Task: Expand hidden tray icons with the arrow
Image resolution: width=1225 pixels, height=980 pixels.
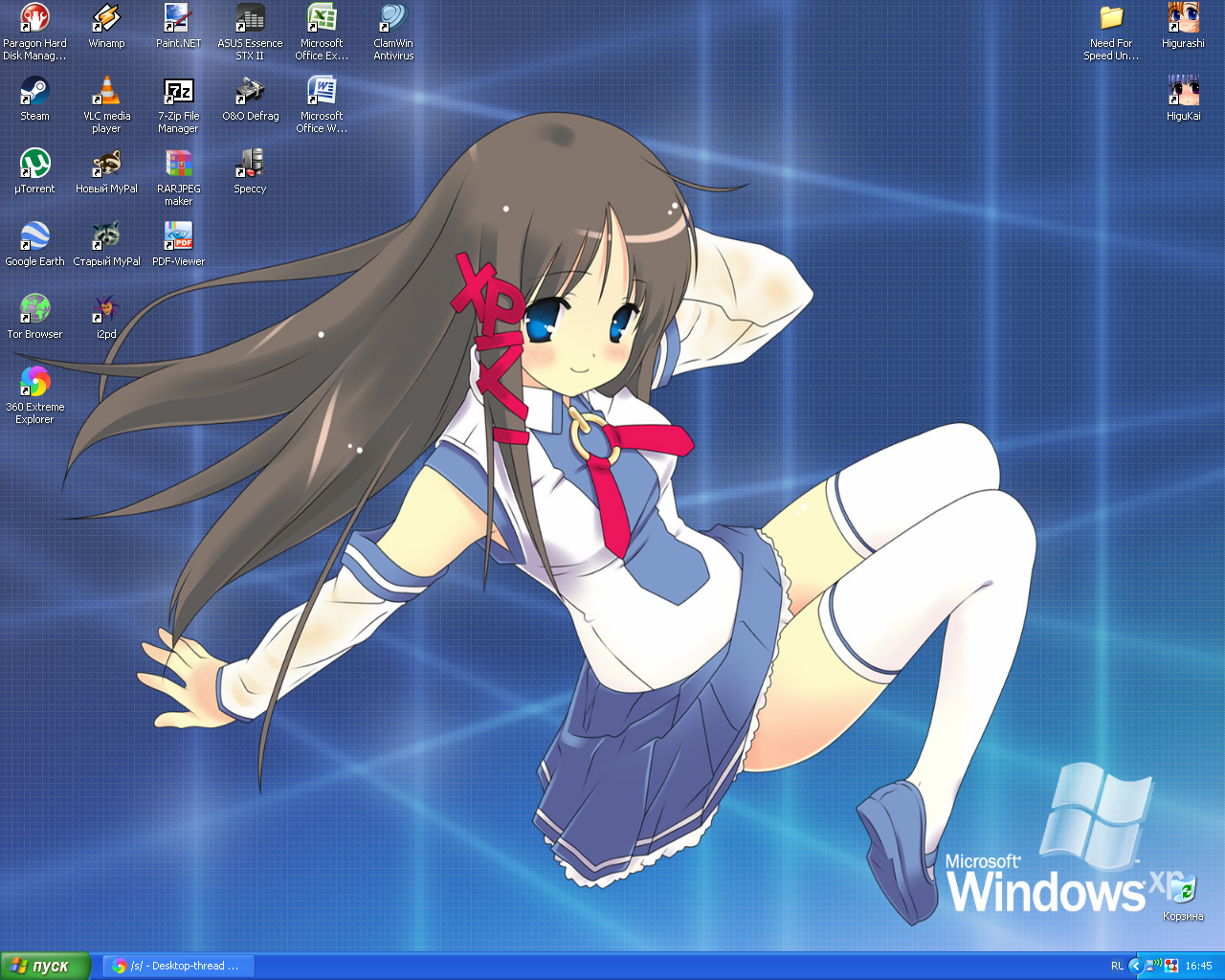Action: [x=1136, y=966]
